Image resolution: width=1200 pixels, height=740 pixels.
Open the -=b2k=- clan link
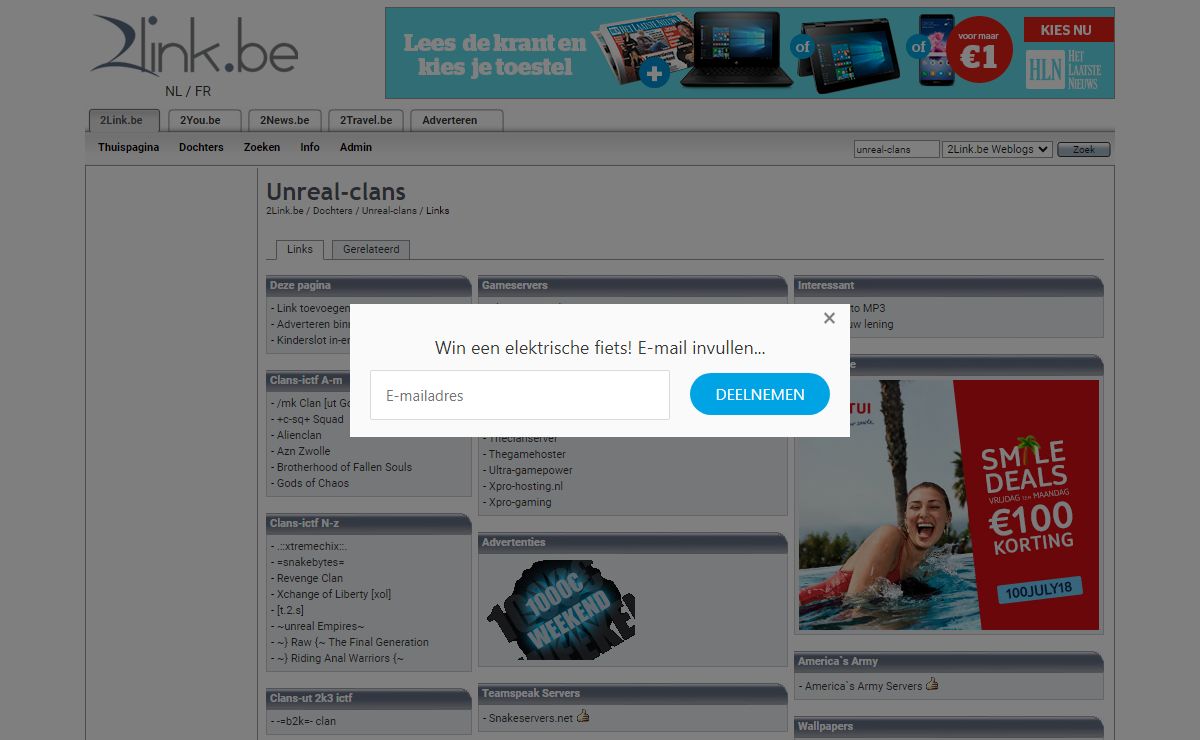click(306, 721)
